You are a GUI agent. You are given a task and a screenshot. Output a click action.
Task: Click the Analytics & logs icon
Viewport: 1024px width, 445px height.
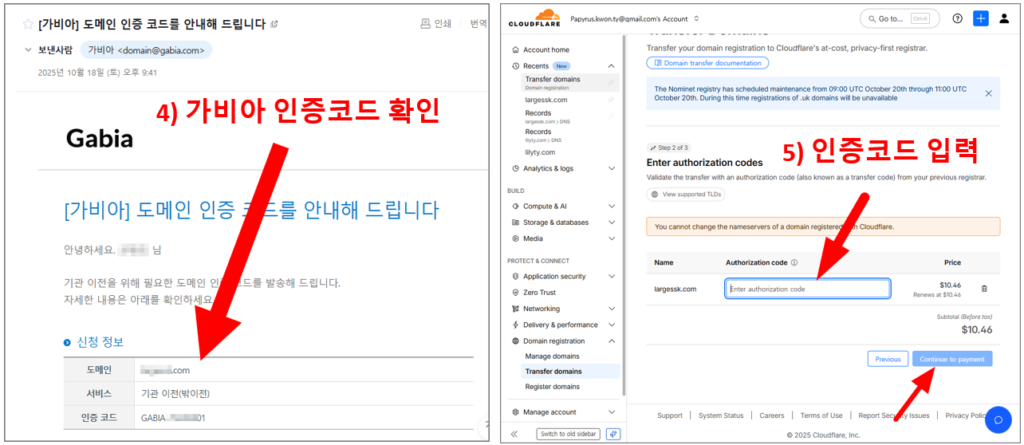516,169
